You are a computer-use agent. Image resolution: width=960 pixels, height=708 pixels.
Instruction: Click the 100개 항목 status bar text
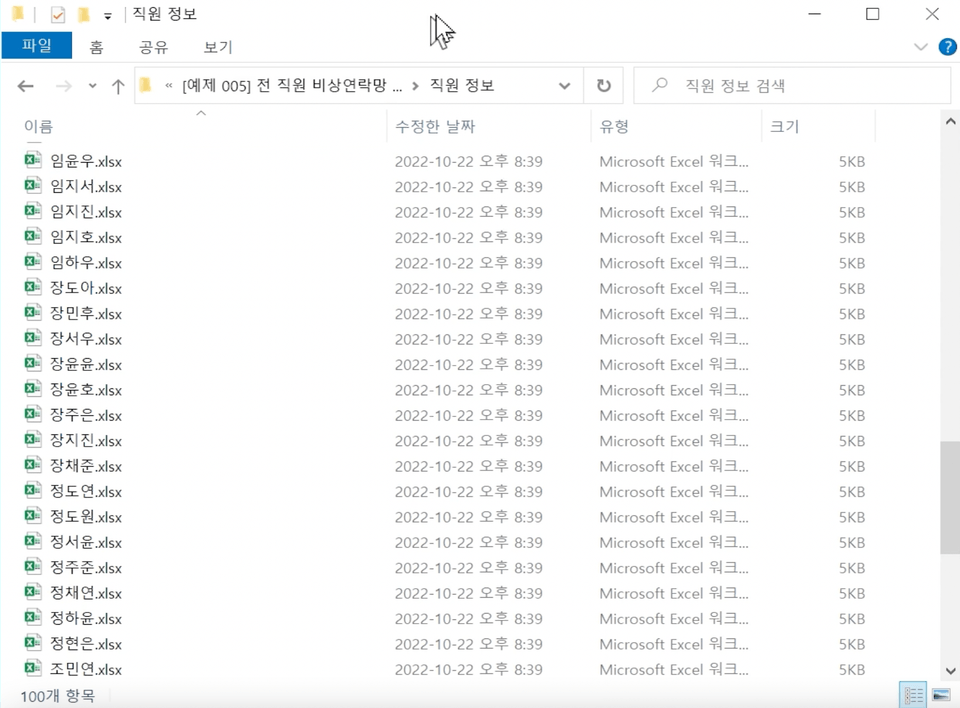58,696
